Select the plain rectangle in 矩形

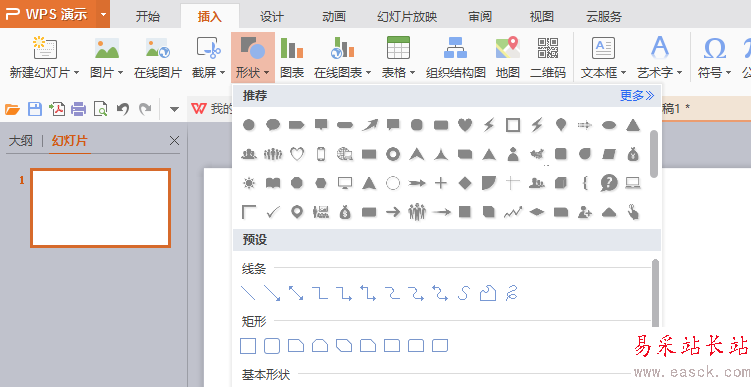[x=248, y=345]
